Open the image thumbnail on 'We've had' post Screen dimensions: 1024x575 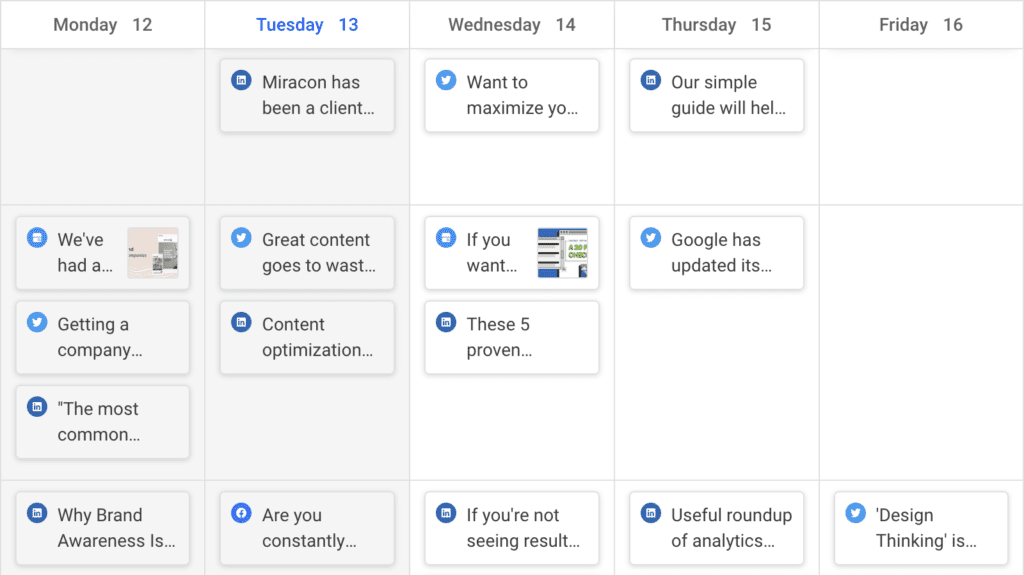[152, 253]
